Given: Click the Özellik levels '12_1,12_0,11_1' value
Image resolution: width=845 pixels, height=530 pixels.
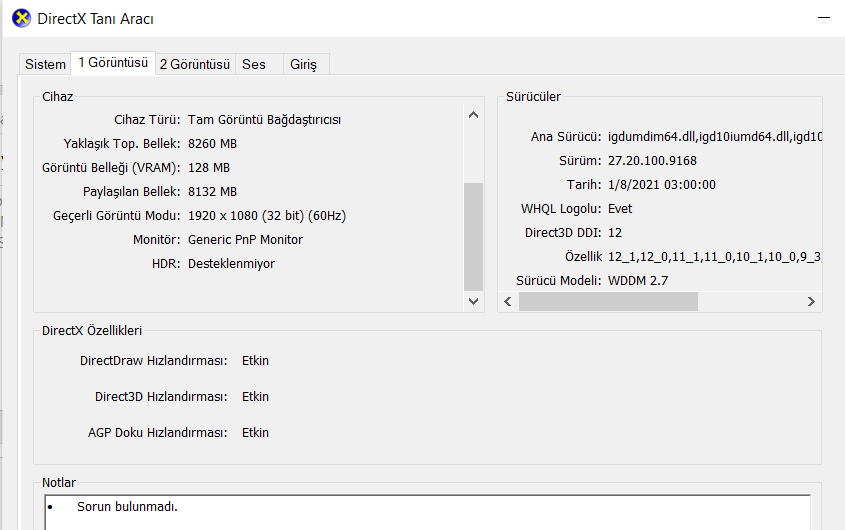Looking at the screenshot, I should pos(715,257).
